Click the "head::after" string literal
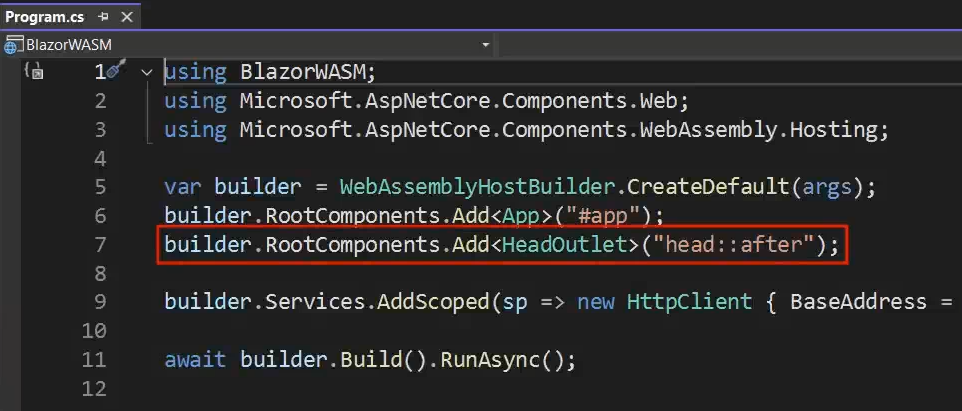Screen dimensions: 962x411 click(733, 245)
